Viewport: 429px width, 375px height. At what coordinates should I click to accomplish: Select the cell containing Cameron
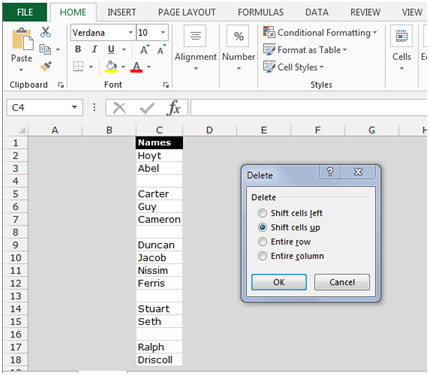tap(159, 219)
